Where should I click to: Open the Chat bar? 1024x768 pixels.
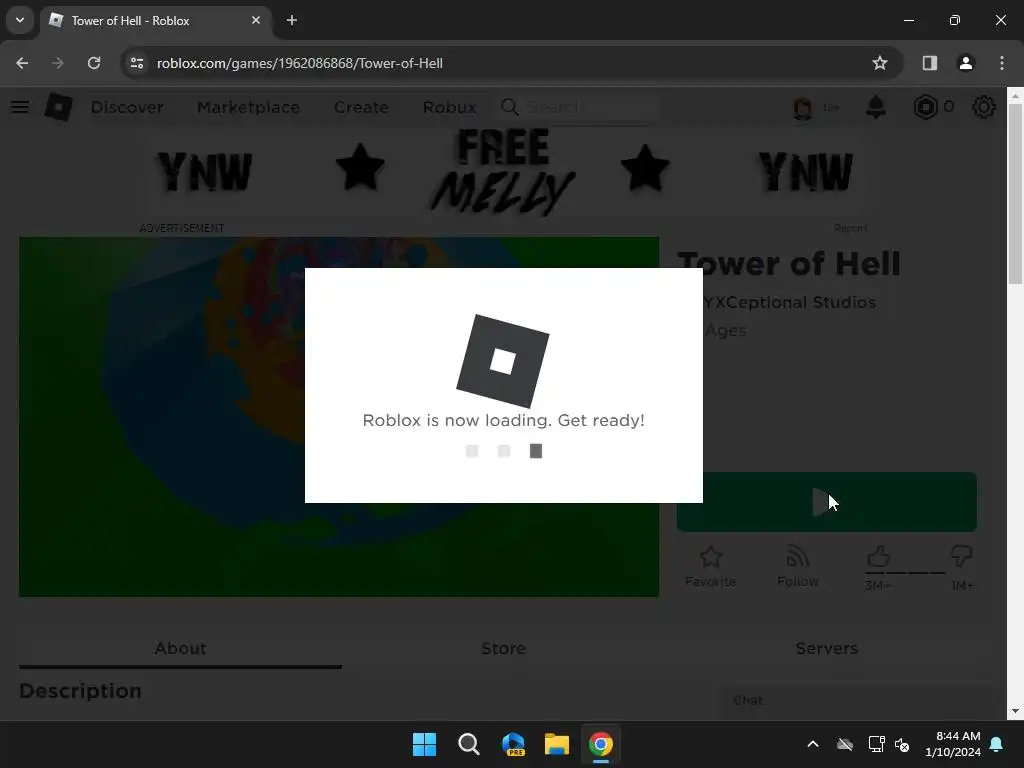pos(856,701)
